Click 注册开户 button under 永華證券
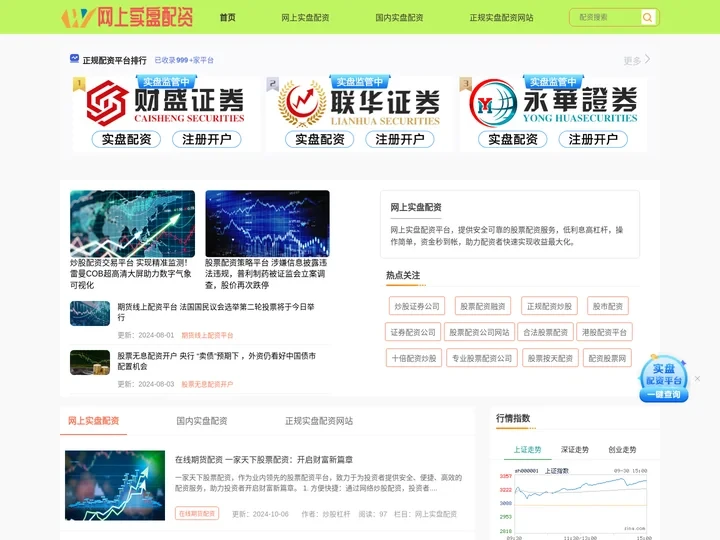 [593, 139]
